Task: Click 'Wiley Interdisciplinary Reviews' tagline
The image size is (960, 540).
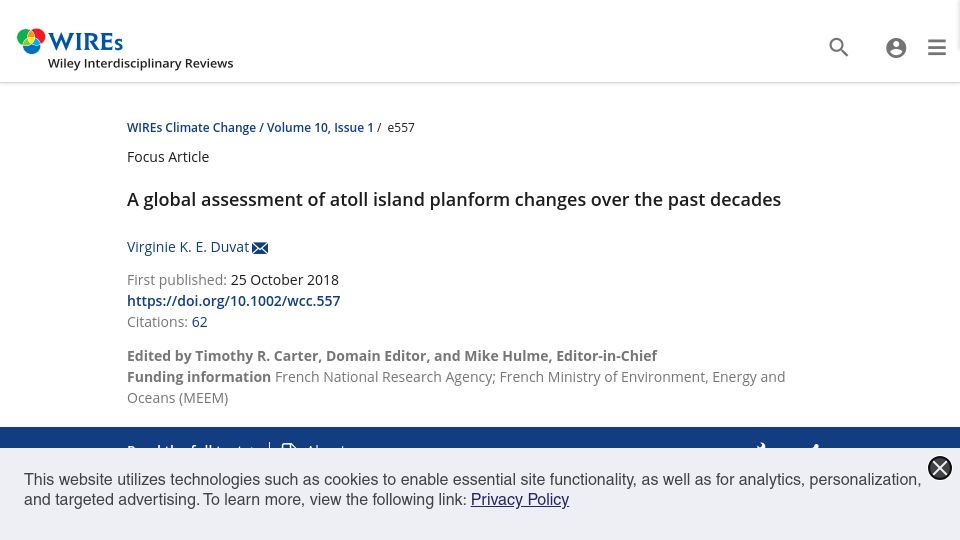Action: 140,63
